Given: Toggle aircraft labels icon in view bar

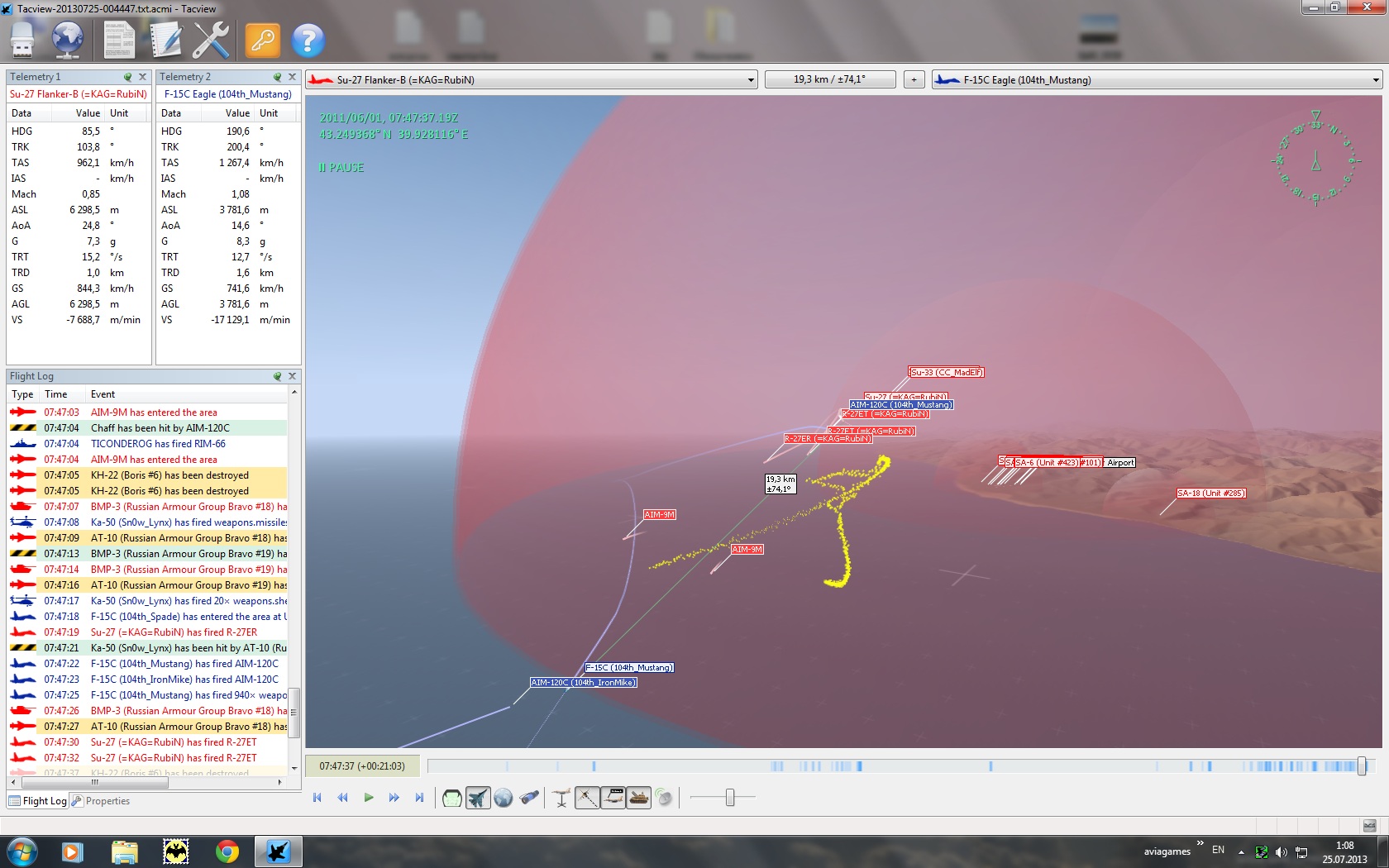Looking at the screenshot, I should [613, 798].
